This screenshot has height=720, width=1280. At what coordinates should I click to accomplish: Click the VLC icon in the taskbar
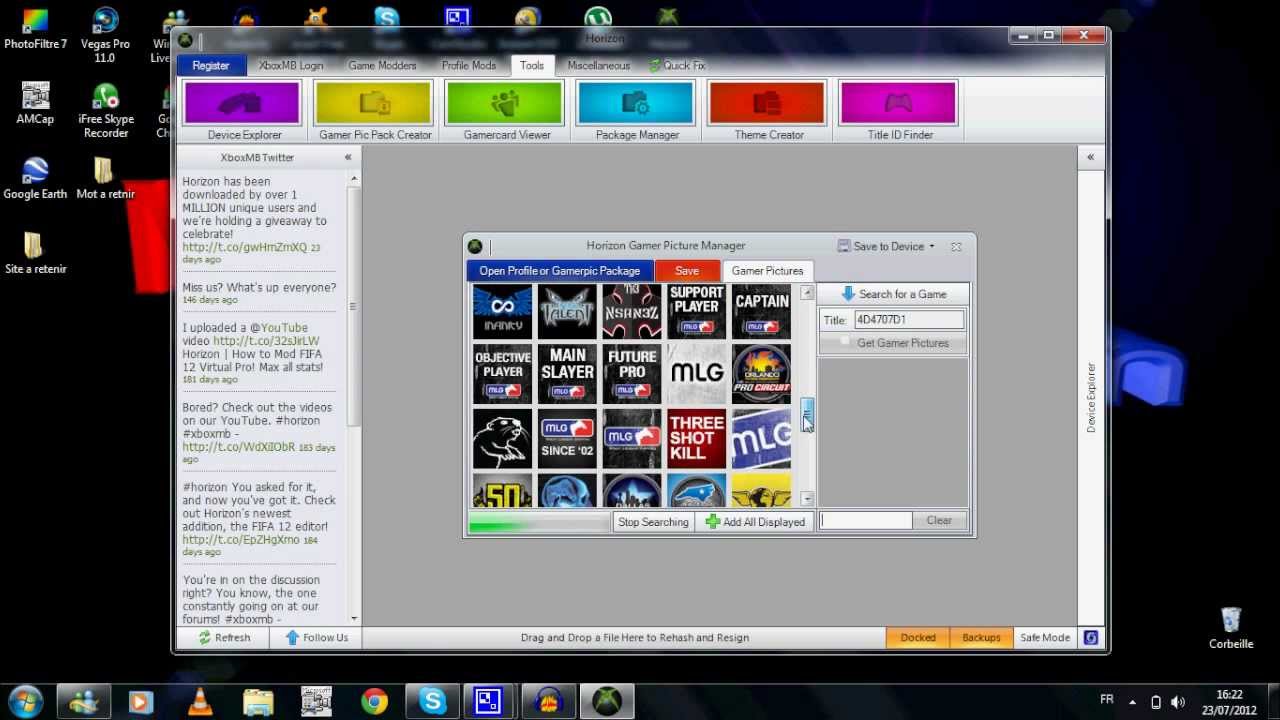click(x=200, y=702)
